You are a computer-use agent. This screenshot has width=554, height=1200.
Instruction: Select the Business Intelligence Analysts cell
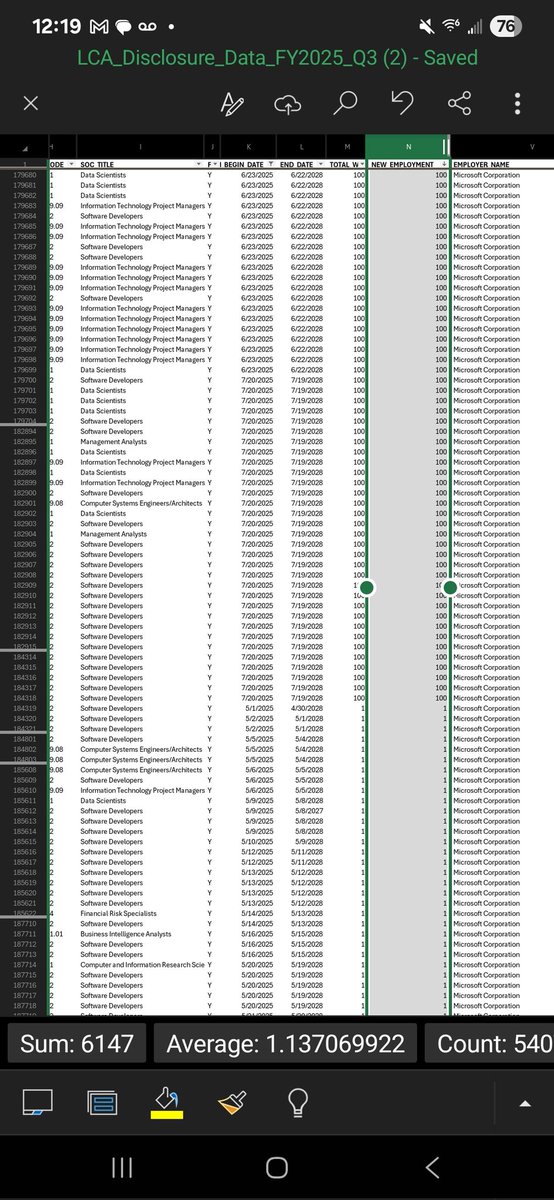click(126, 934)
